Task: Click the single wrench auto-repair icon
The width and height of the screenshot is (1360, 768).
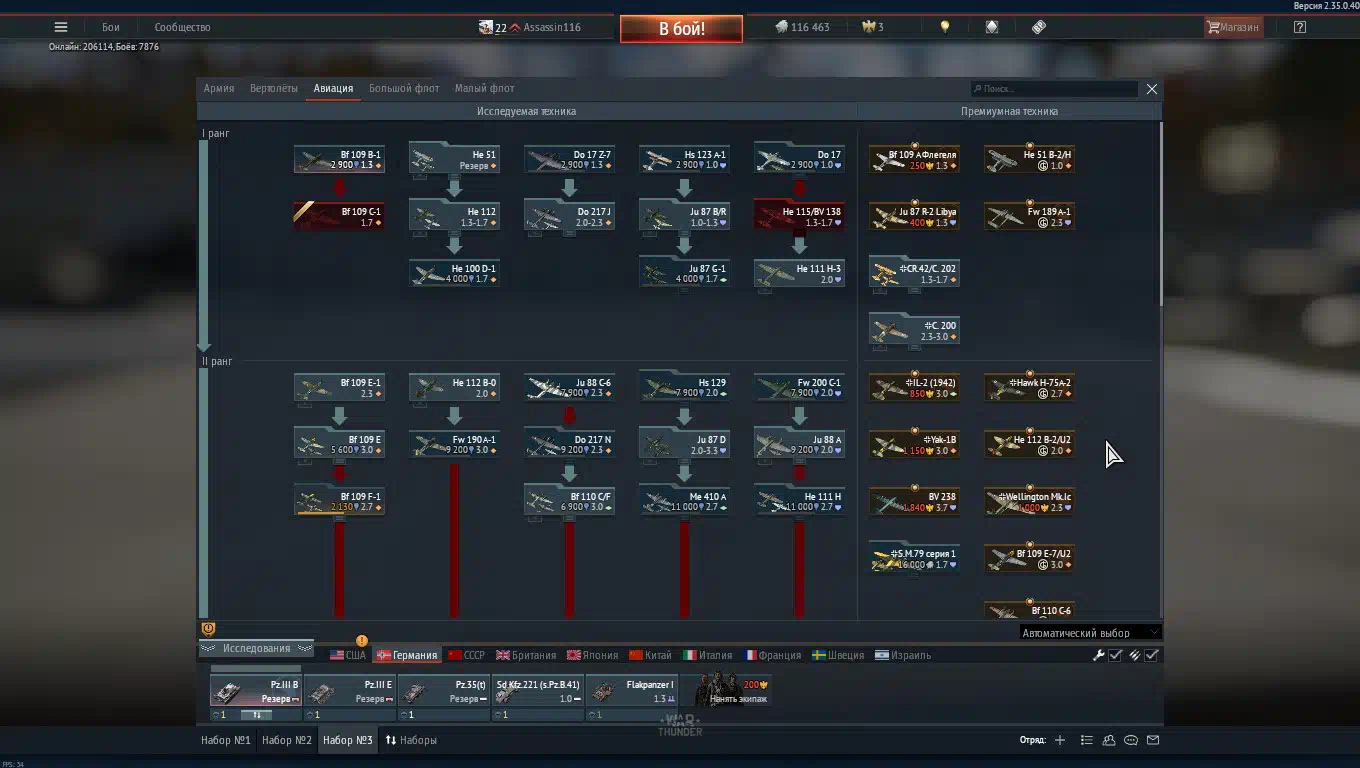Action: click(1098, 655)
